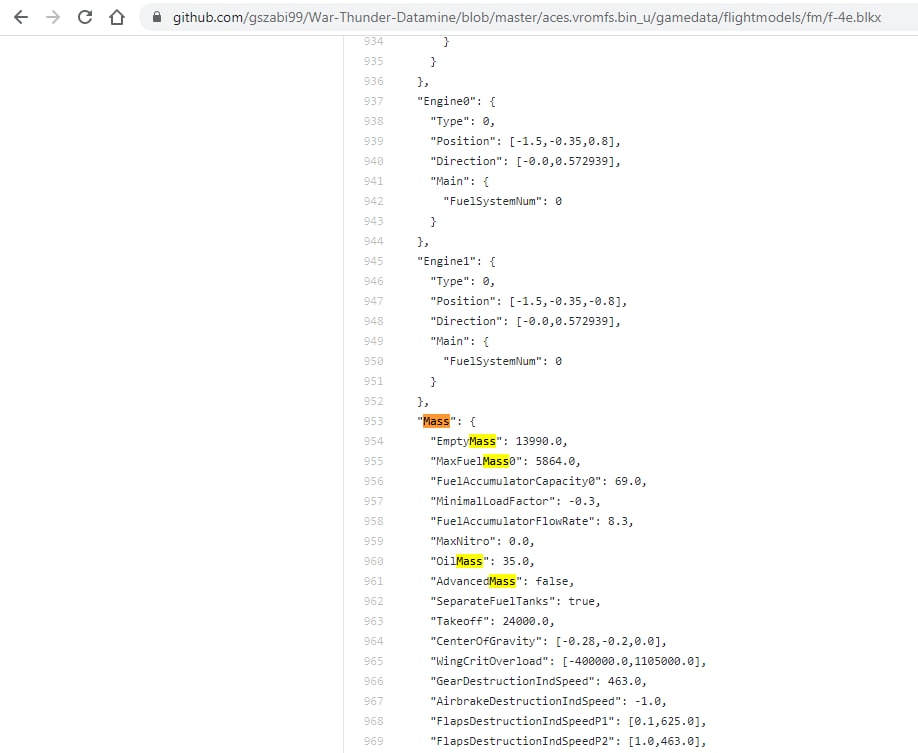
Task: Click the browser forward arrow
Action: (53, 18)
